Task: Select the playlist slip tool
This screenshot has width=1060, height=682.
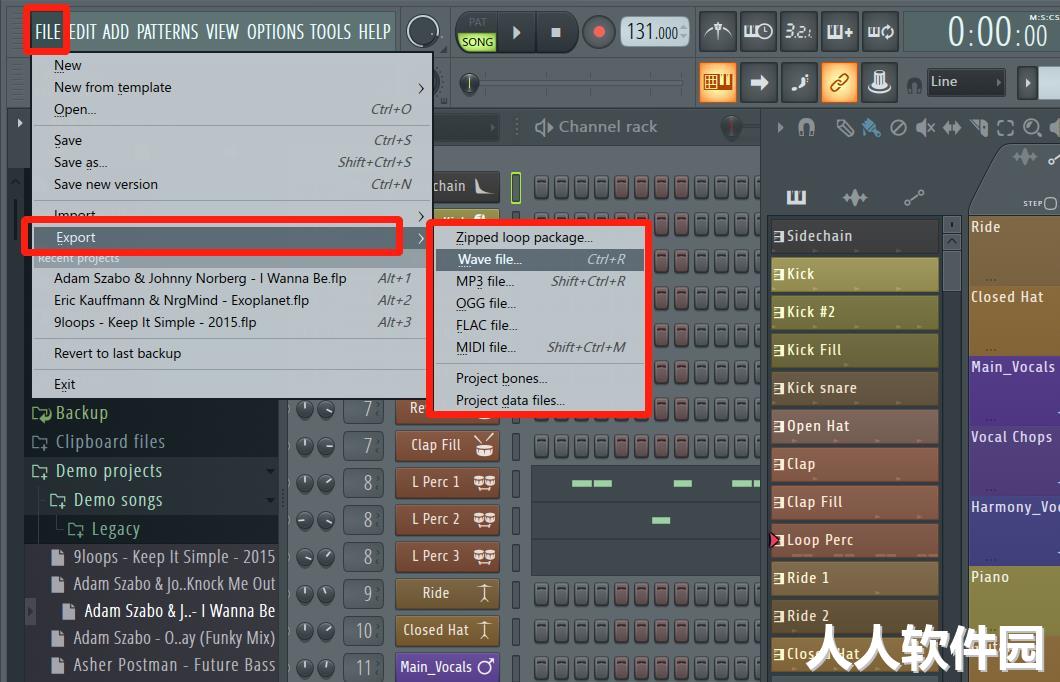Action: coord(952,127)
